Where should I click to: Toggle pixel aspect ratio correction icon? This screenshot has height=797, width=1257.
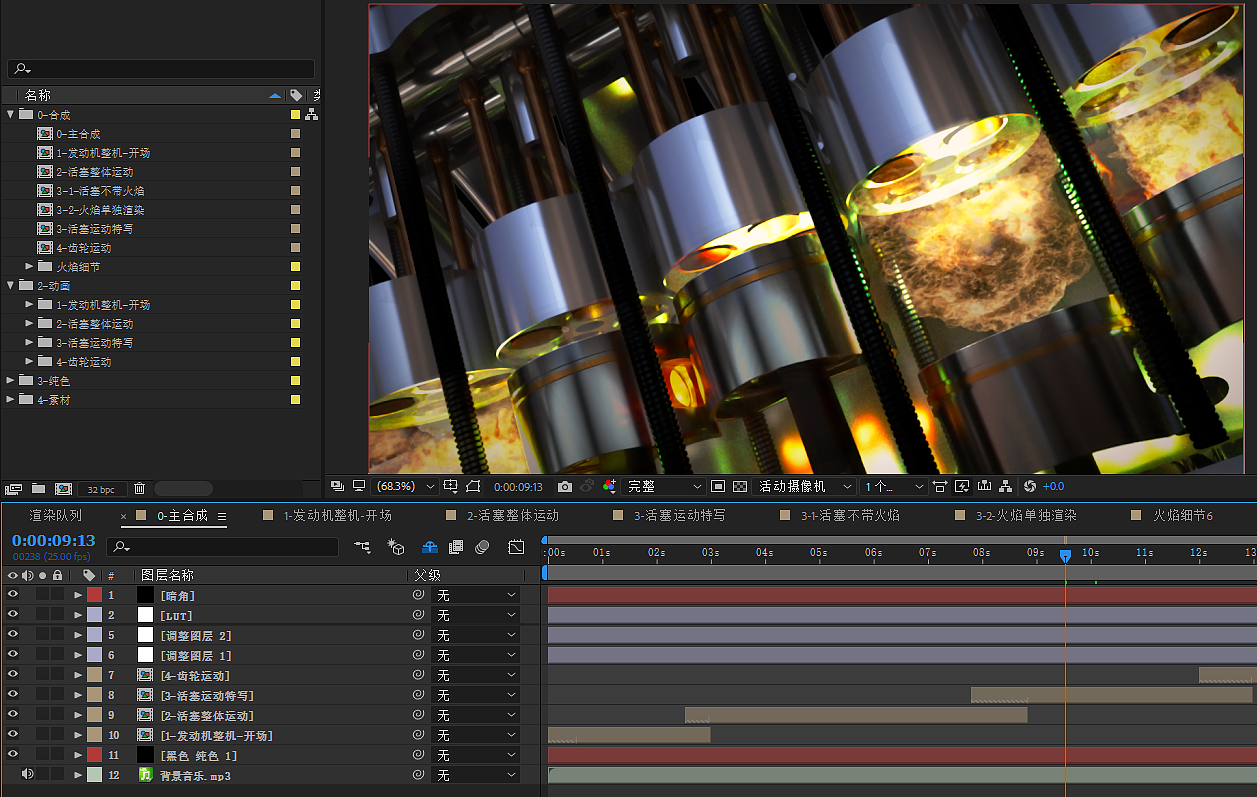(x=939, y=486)
